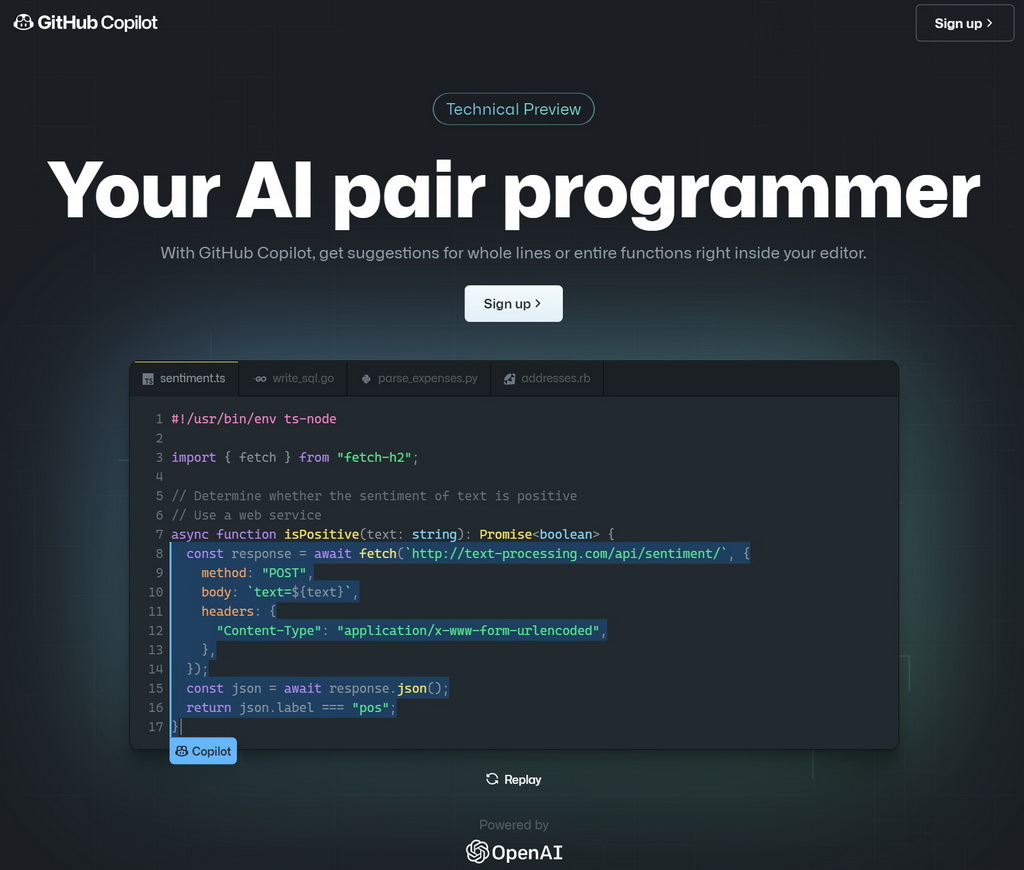The width and height of the screenshot is (1024, 870).
Task: Click the blue Copilot badge below the code
Action: pyautogui.click(x=203, y=751)
